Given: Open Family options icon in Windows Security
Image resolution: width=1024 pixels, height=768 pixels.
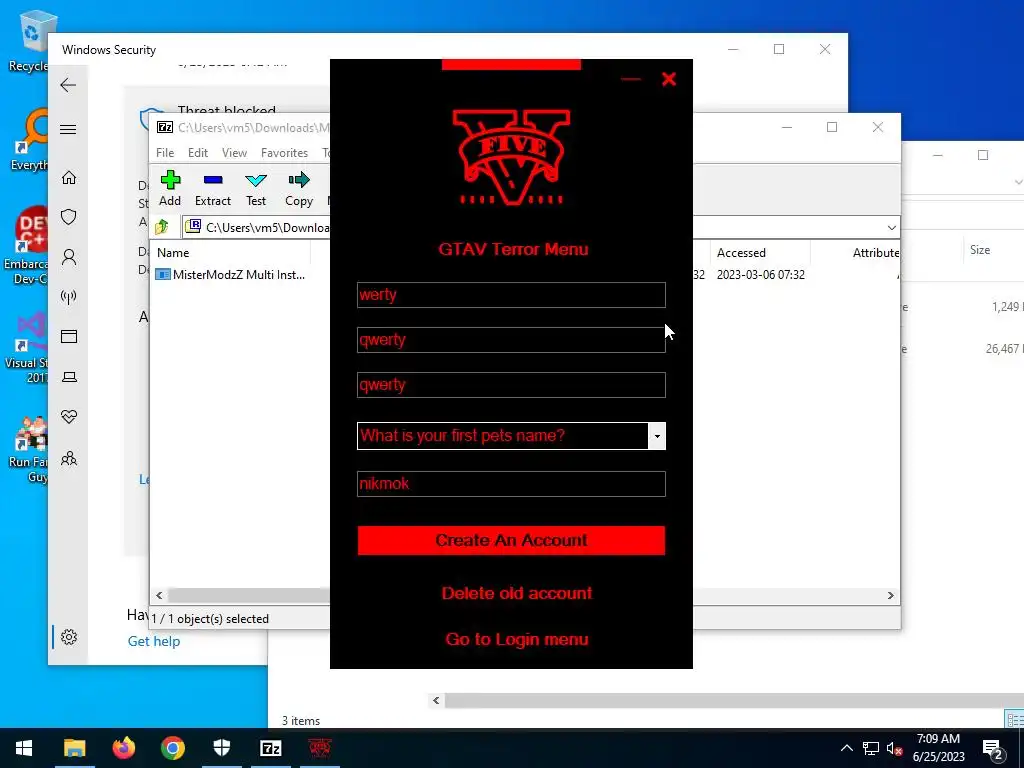Looking at the screenshot, I should pyautogui.click(x=69, y=458).
